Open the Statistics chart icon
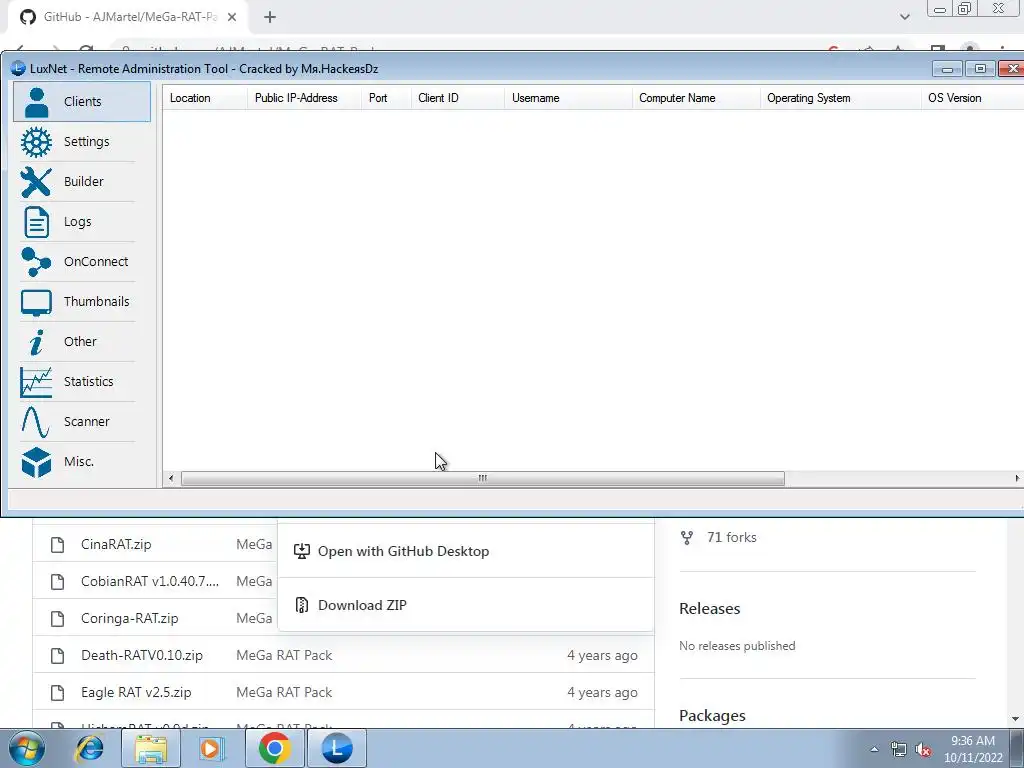Viewport: 1024px width, 768px height. point(36,382)
